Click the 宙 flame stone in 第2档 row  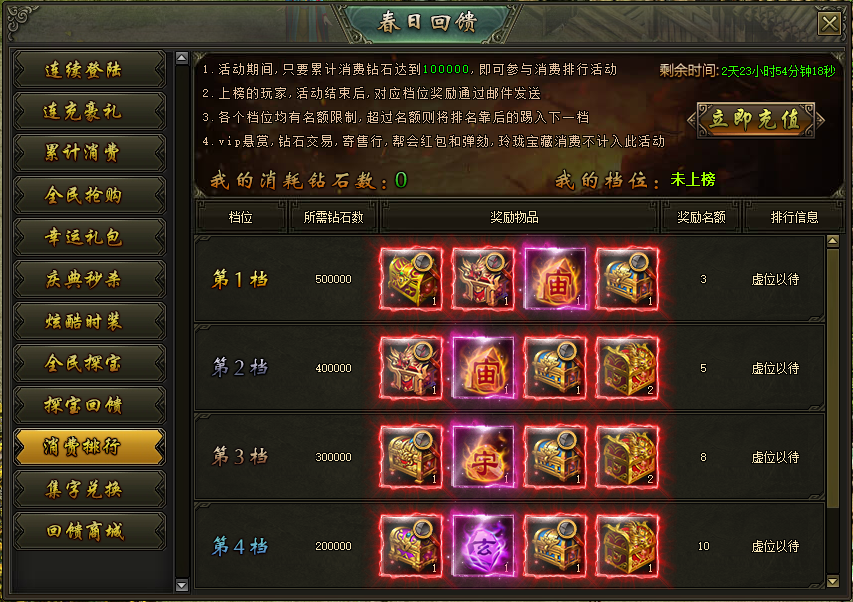(x=483, y=368)
